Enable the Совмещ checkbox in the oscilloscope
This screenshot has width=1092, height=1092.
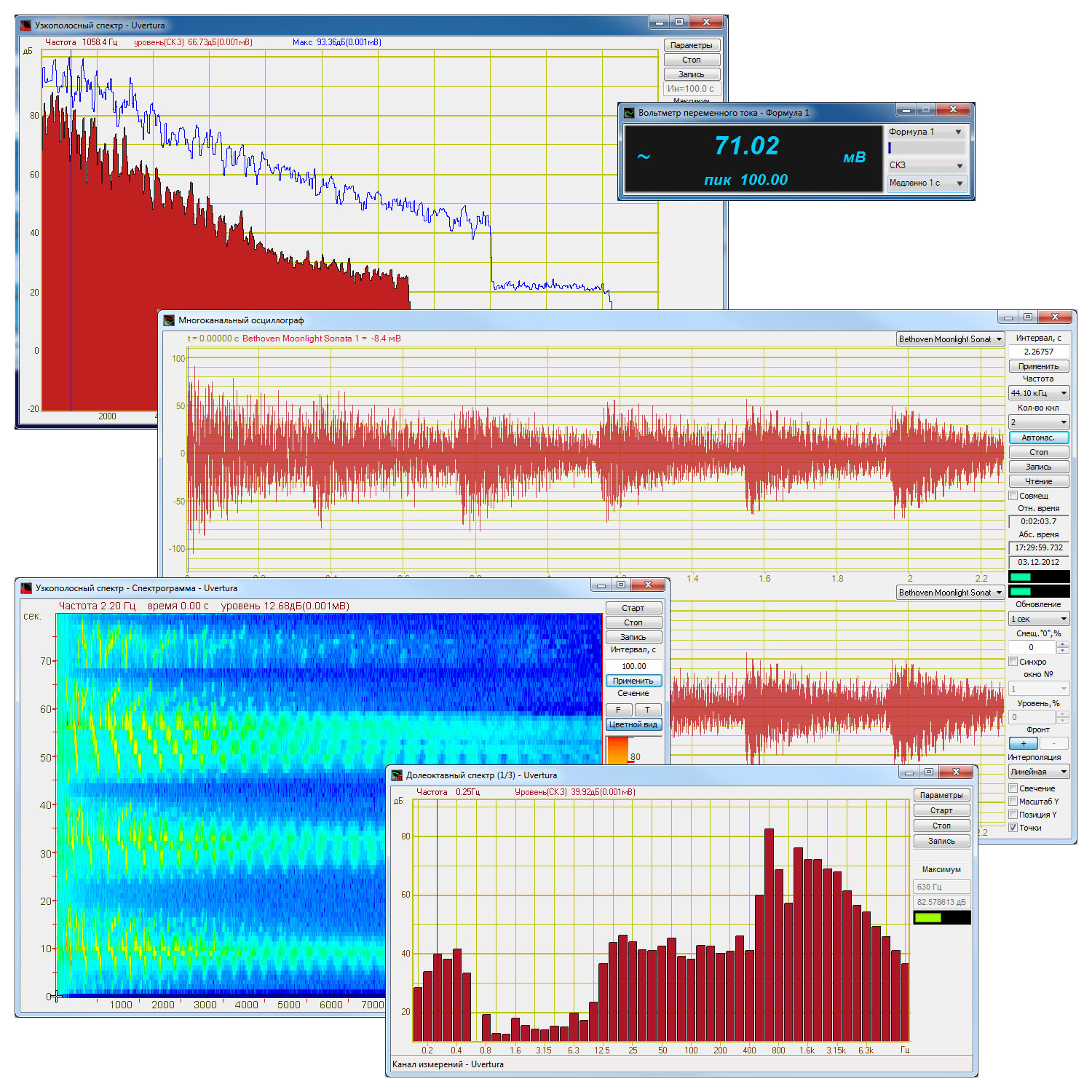pyautogui.click(x=1013, y=496)
